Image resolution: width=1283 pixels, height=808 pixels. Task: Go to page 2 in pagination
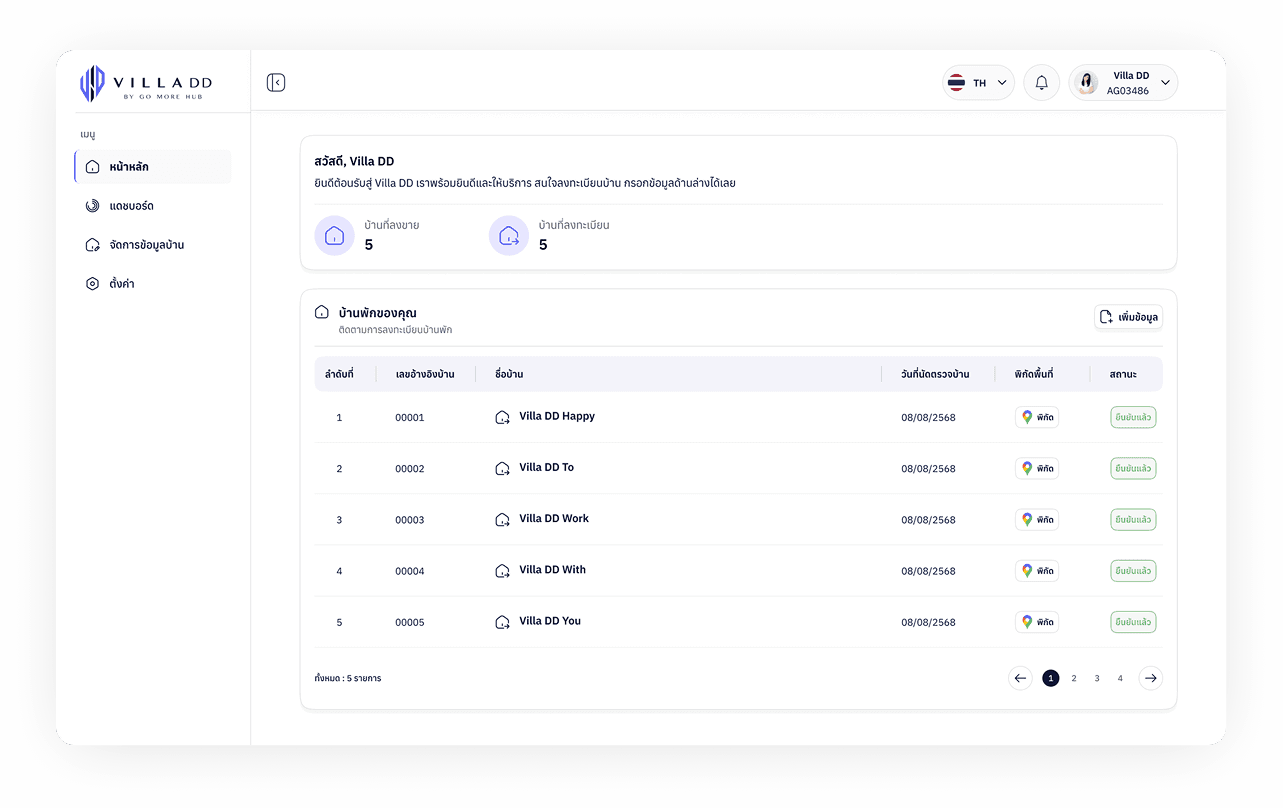coord(1074,678)
